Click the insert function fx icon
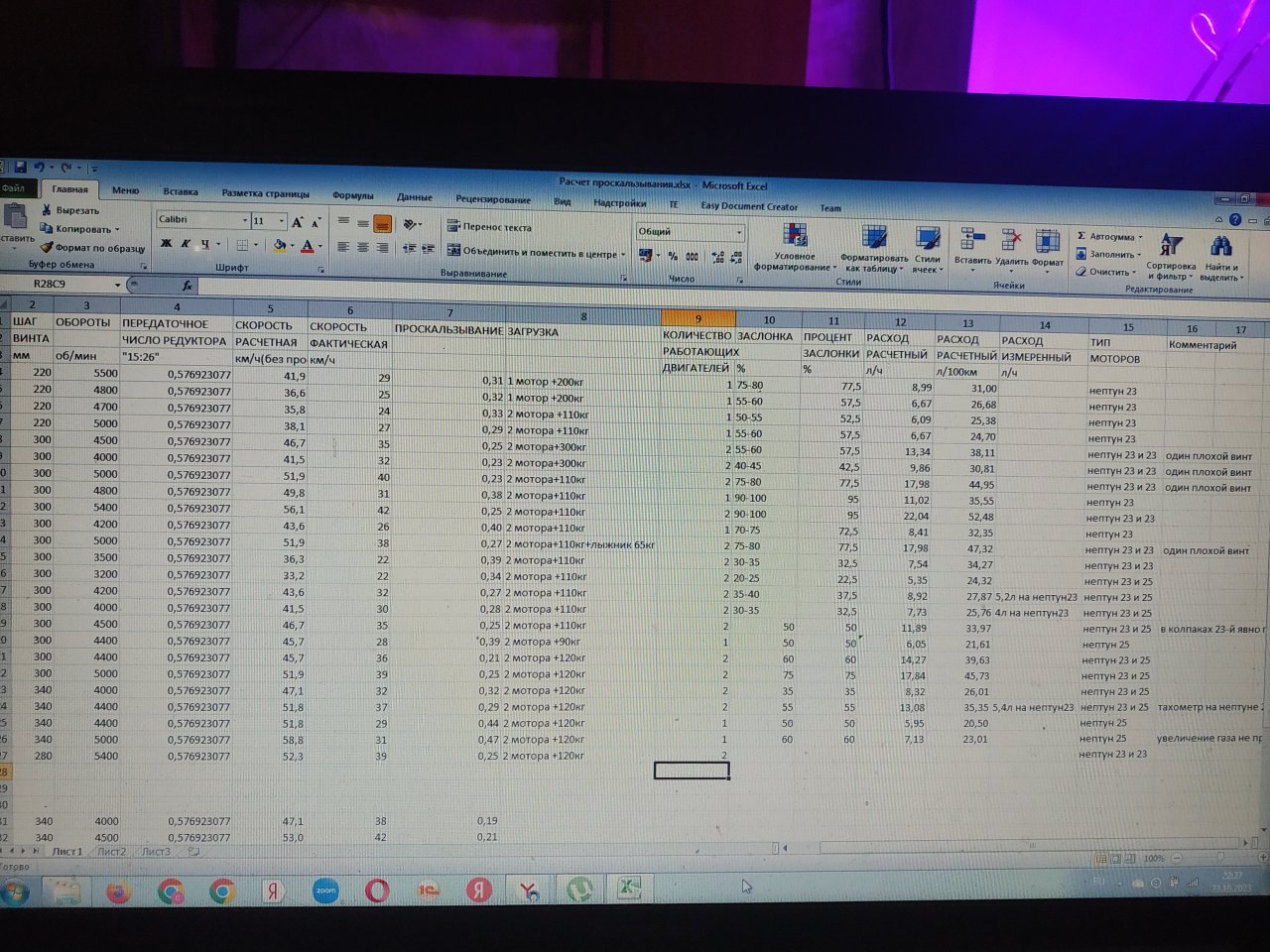This screenshot has width=1270, height=952. pos(187,286)
